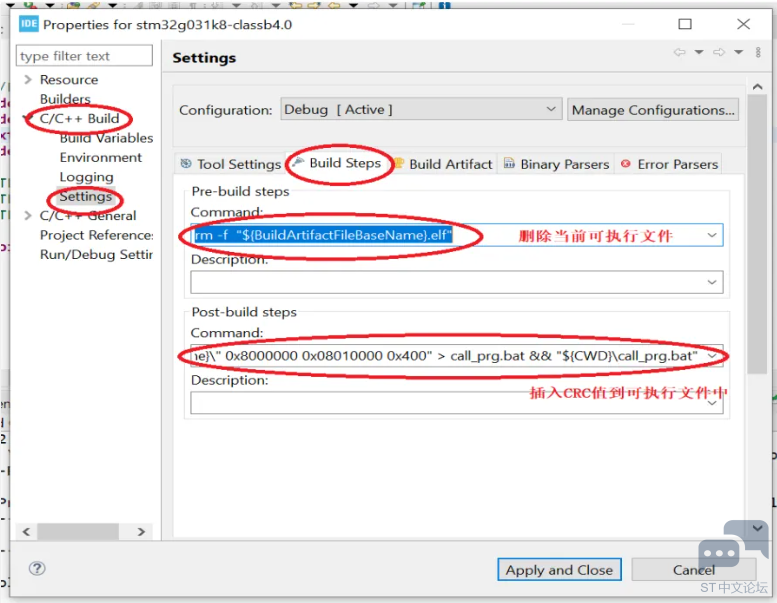Switch to the Build Steps tab
Viewport: 777px width, 603px height.
click(x=338, y=163)
